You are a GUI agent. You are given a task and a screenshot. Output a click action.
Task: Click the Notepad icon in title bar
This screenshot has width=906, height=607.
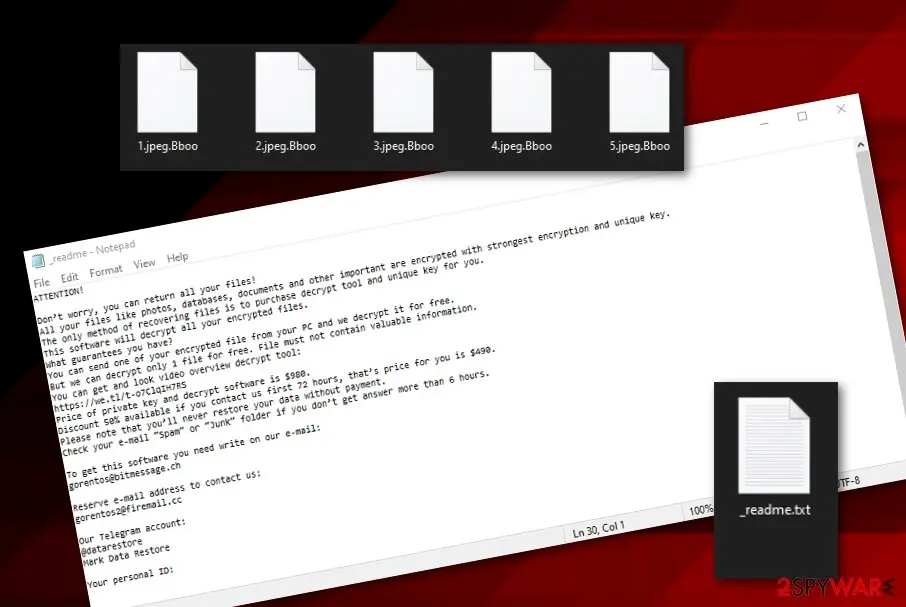(38, 261)
